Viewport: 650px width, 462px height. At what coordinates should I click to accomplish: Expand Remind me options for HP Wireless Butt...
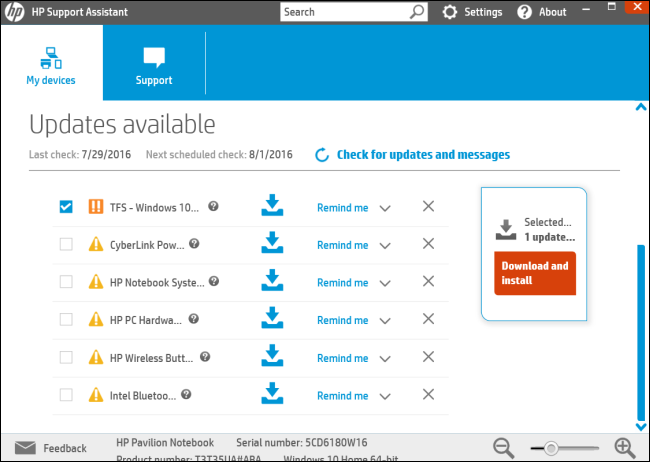[385, 359]
